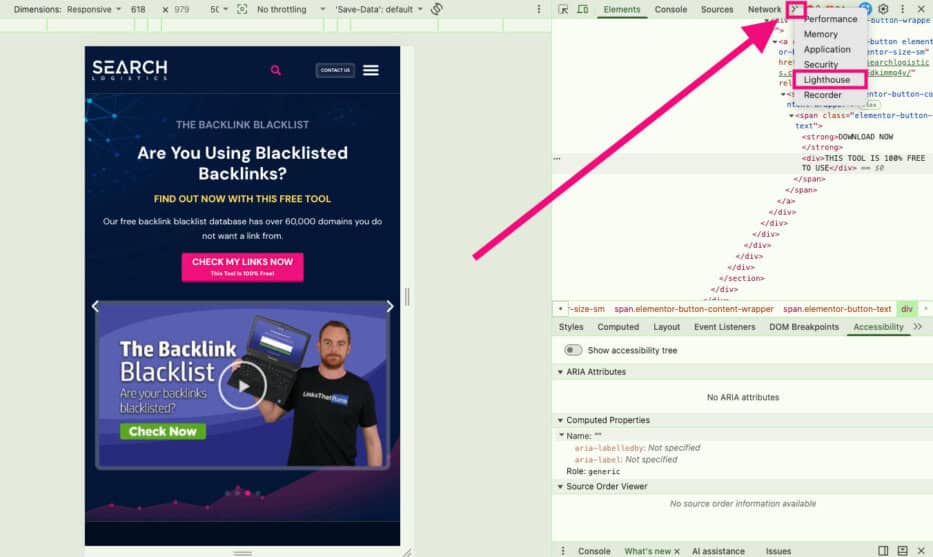Toggle Show accessibility tree switch
Image resolution: width=933 pixels, height=557 pixels.
click(573, 350)
